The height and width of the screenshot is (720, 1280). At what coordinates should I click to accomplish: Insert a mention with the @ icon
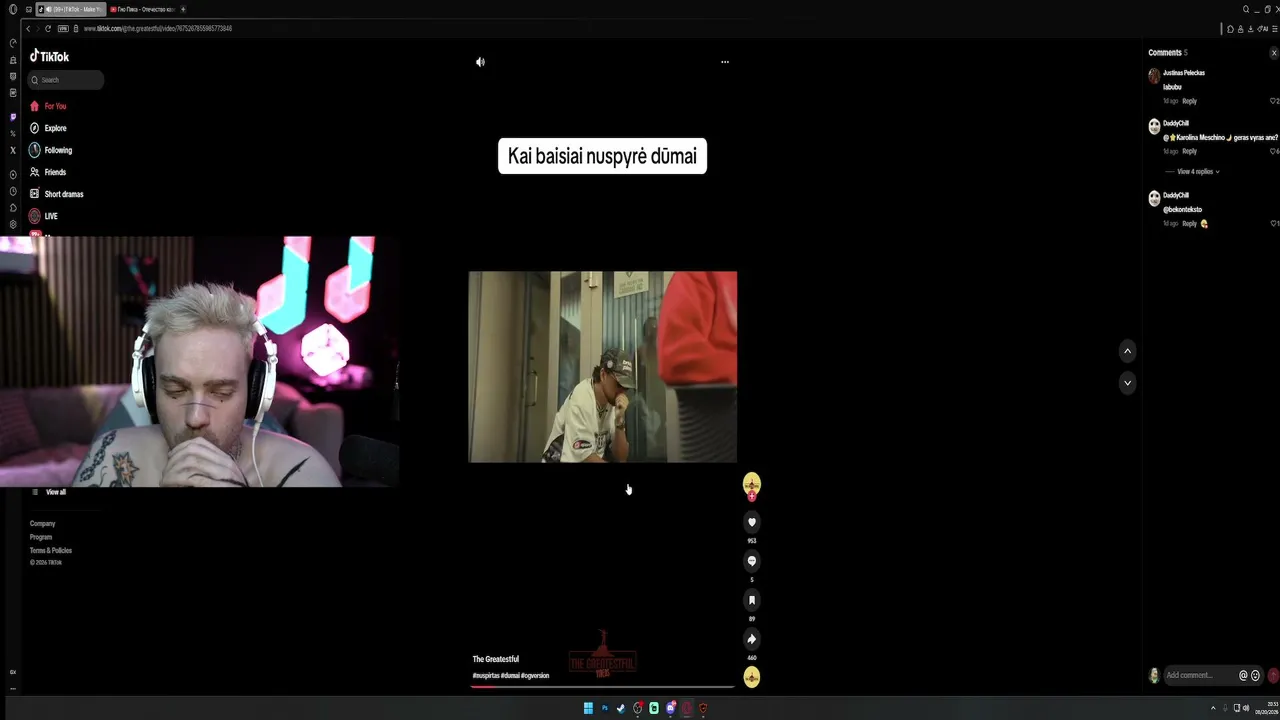tap(1243, 676)
